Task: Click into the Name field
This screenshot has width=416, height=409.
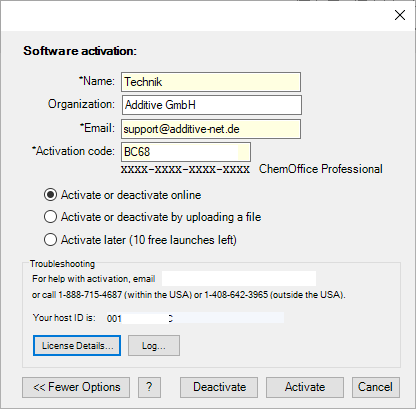Action: (211, 82)
